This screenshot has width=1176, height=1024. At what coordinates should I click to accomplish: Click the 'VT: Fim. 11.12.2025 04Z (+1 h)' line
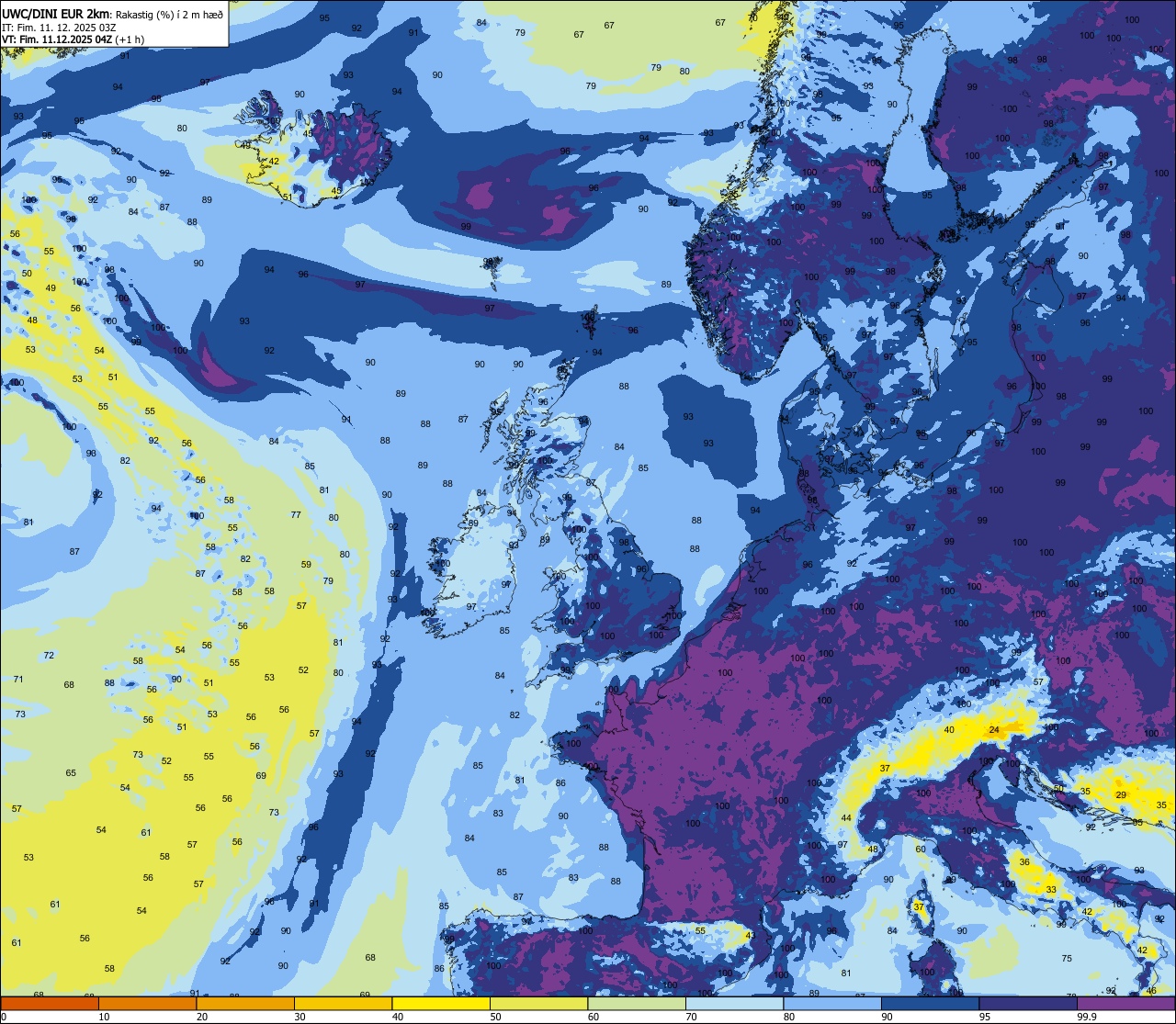(73, 39)
